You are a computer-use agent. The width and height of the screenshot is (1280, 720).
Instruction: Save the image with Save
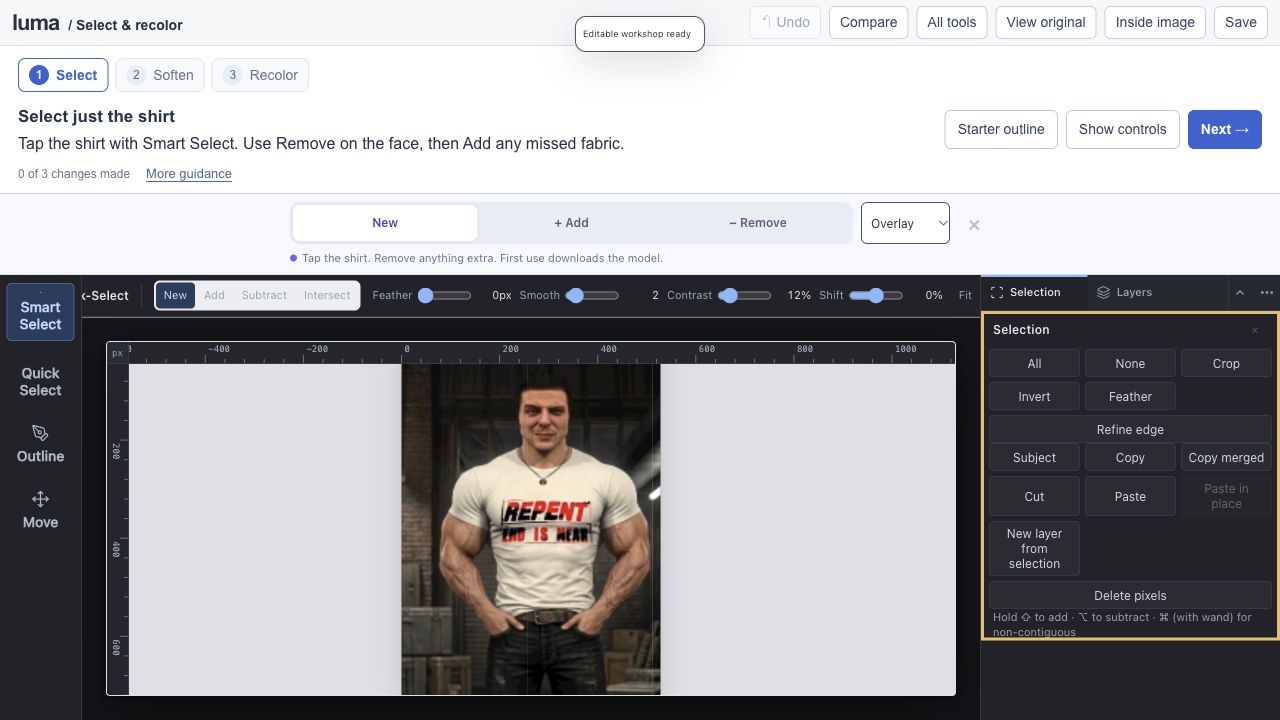pos(1241,22)
